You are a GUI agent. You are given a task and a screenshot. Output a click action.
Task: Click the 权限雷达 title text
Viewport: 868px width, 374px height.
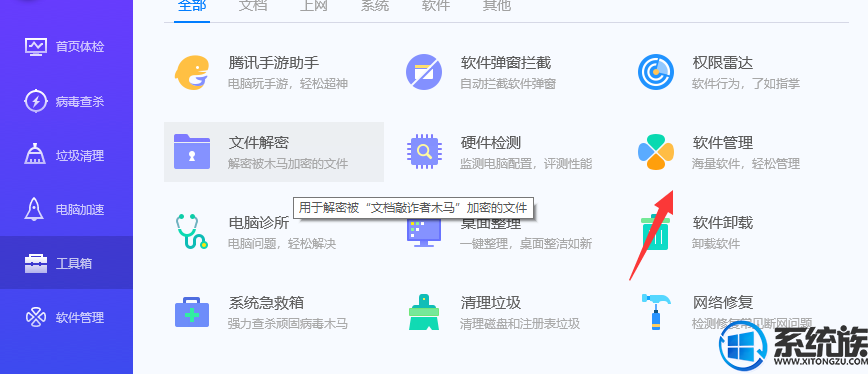pos(723,63)
